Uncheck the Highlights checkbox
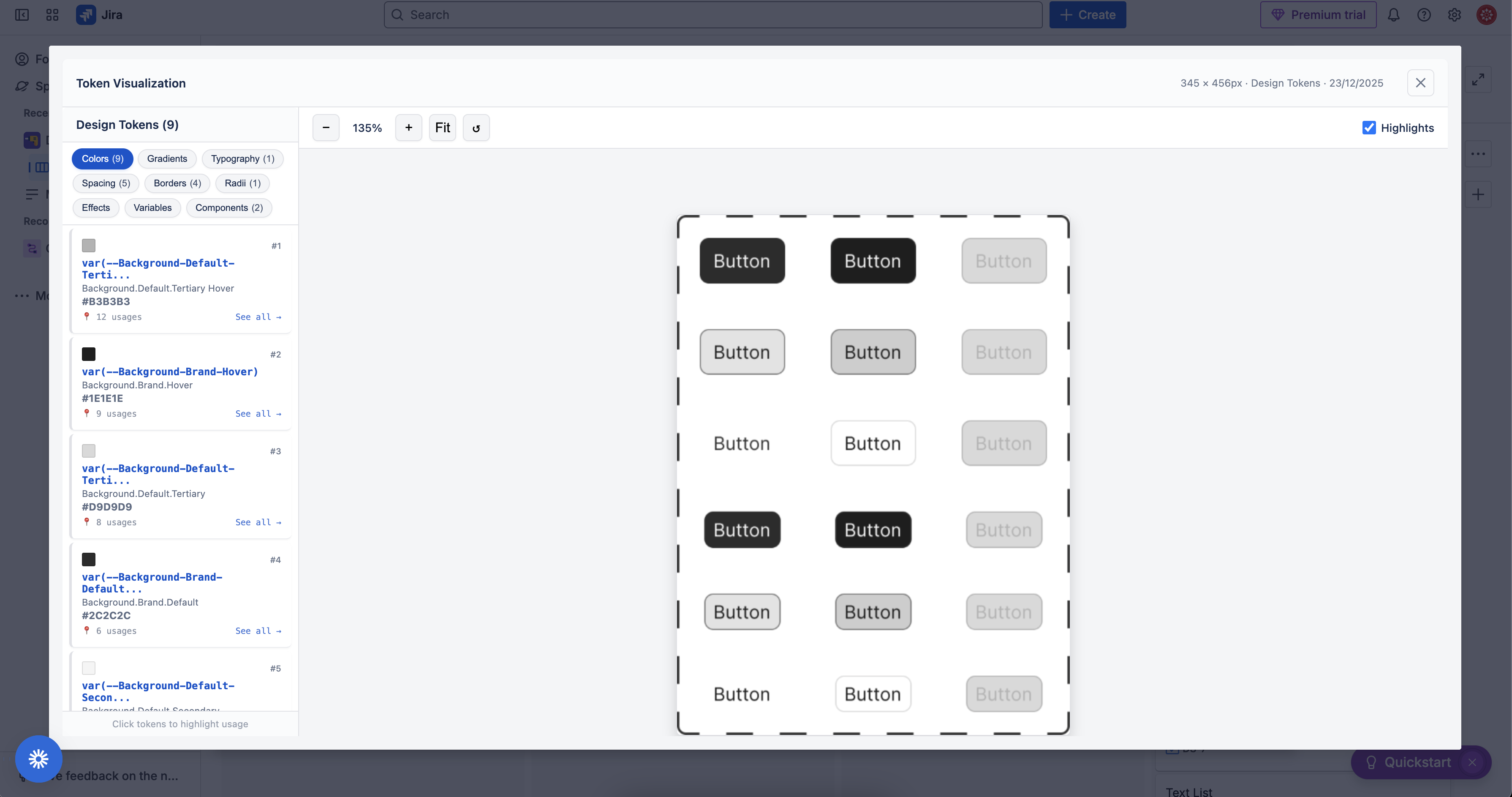Viewport: 1512px width, 797px height. tap(1369, 128)
